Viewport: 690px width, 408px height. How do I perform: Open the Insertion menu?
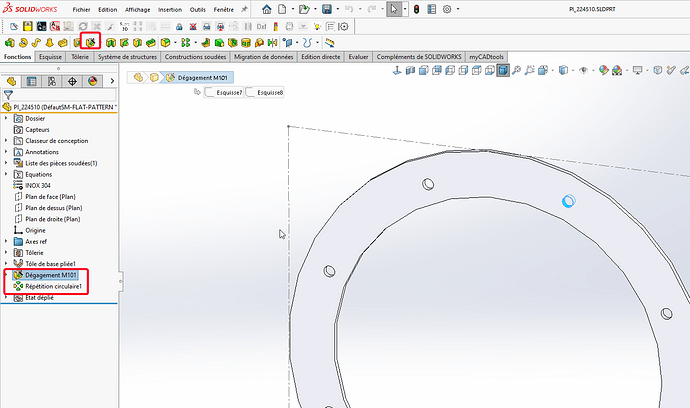point(170,9)
